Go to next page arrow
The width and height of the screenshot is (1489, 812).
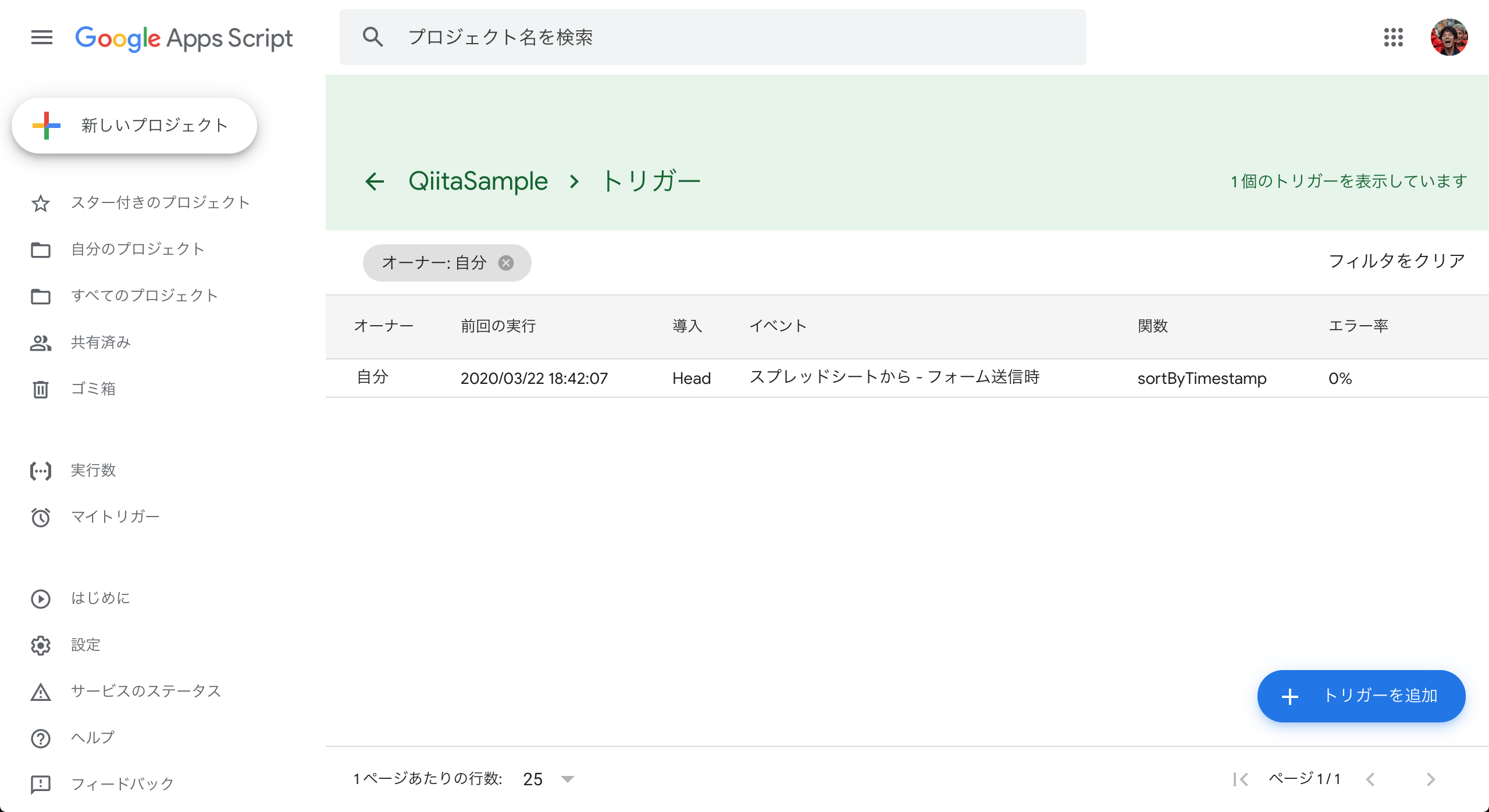pyautogui.click(x=1431, y=779)
